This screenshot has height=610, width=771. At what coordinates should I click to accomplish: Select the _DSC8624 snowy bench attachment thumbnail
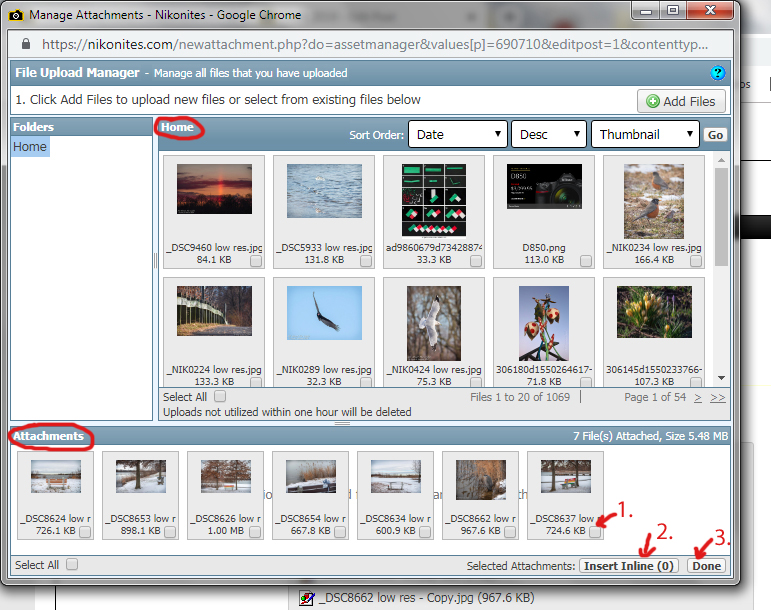[55, 483]
